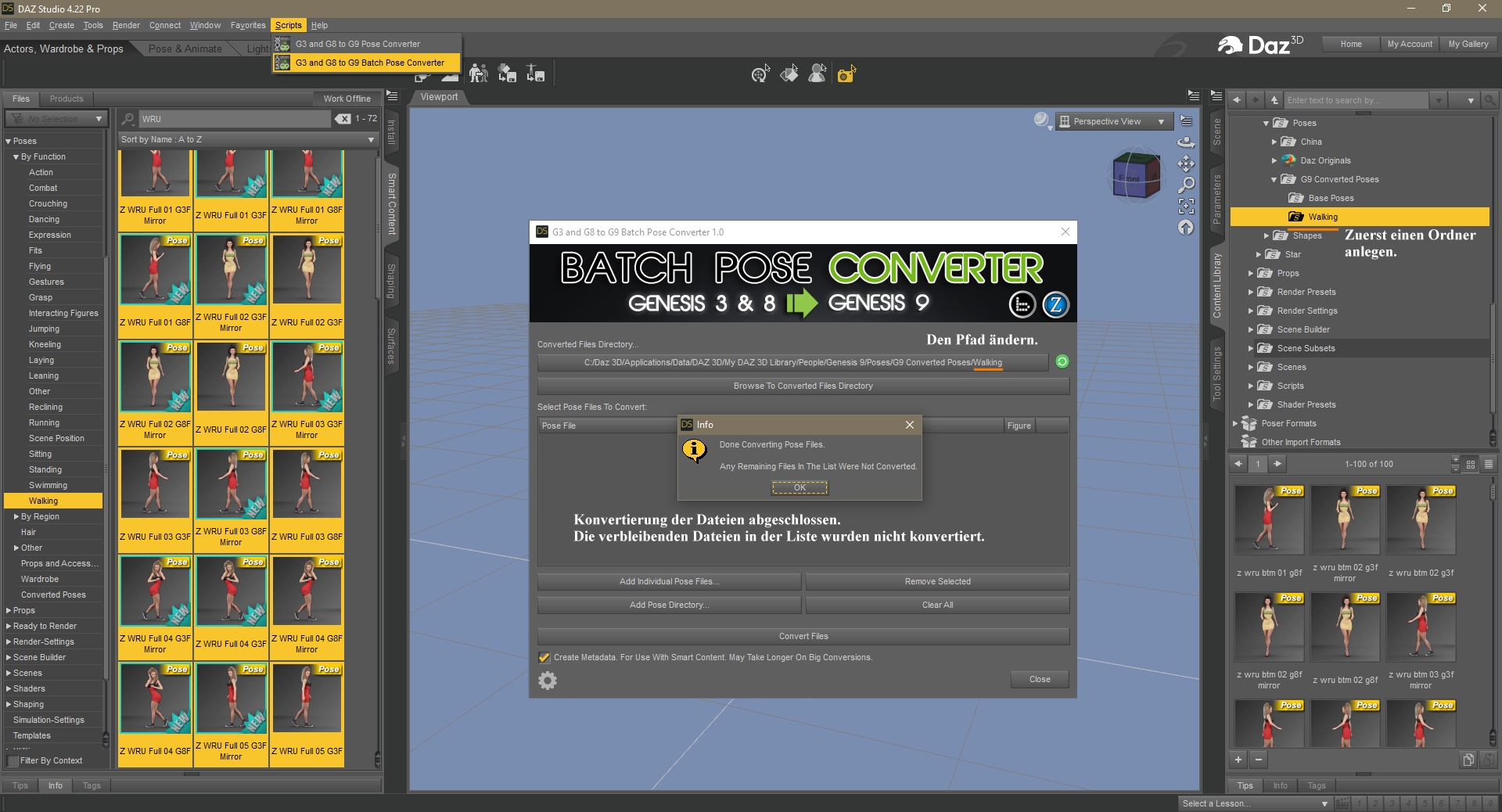Select the surface selection tool icon
The height and width of the screenshot is (812, 1502).
click(789, 74)
